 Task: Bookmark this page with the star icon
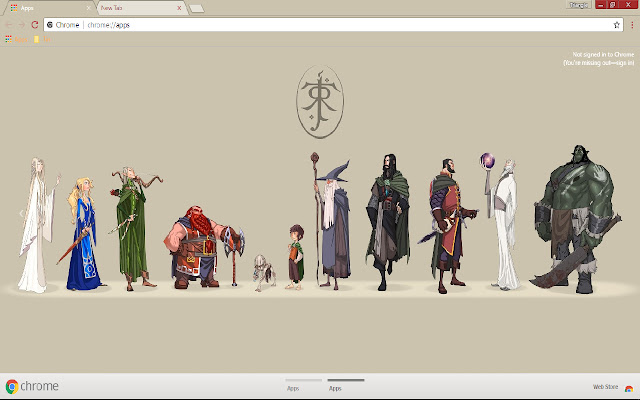coord(616,25)
